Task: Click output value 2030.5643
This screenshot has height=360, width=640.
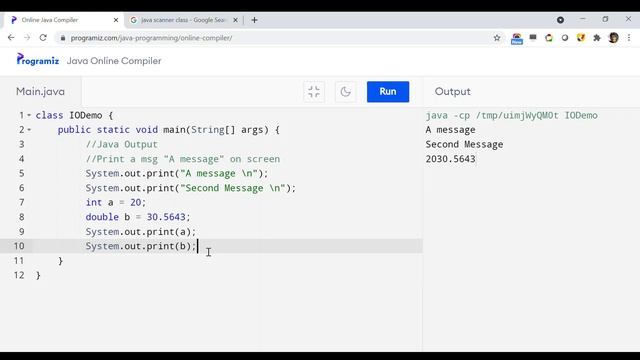Action: (451, 159)
